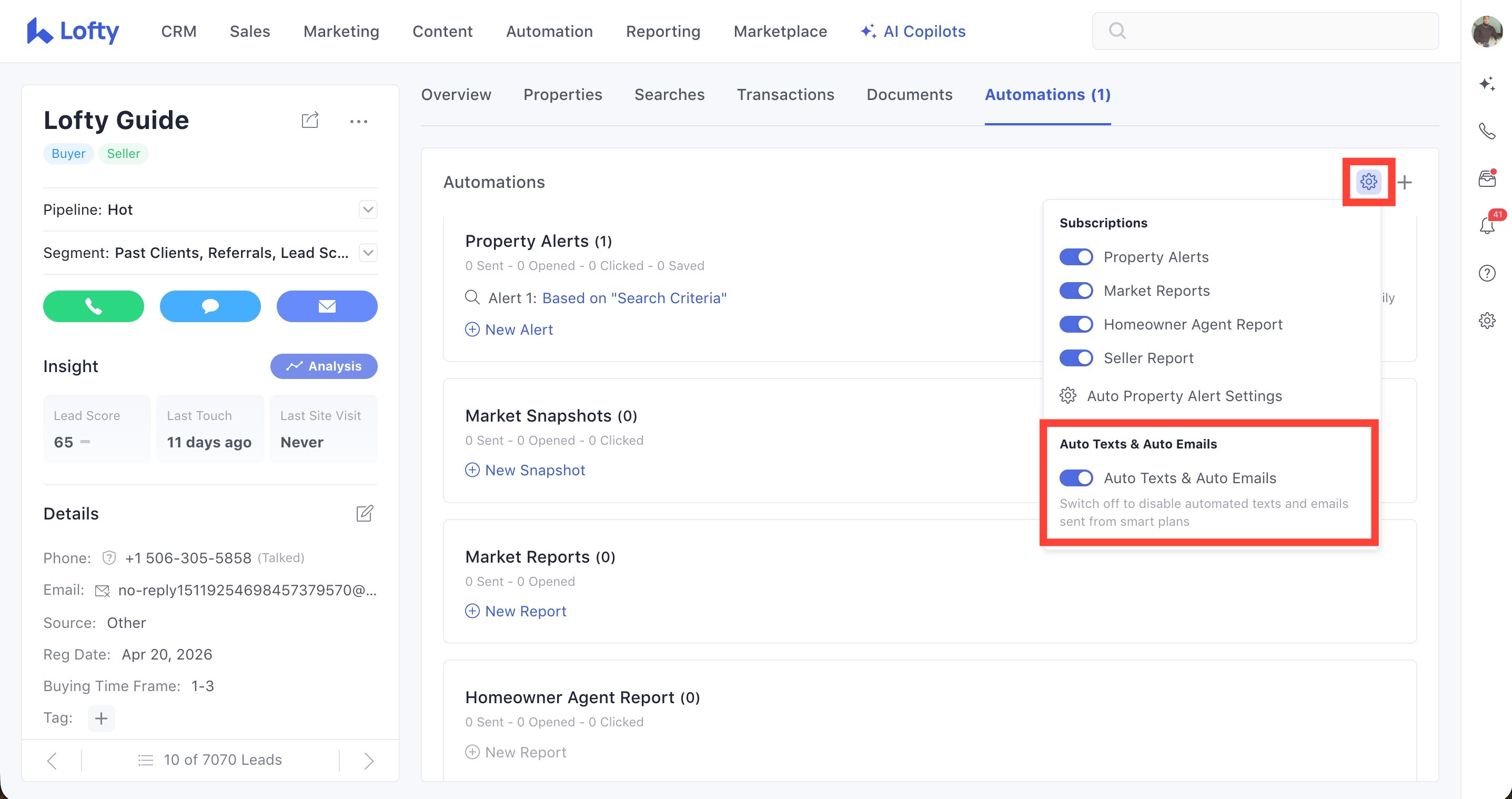This screenshot has height=799, width=1512.
Task: Disable the Auto Texts & Auto Emails switch
Action: coord(1076,478)
